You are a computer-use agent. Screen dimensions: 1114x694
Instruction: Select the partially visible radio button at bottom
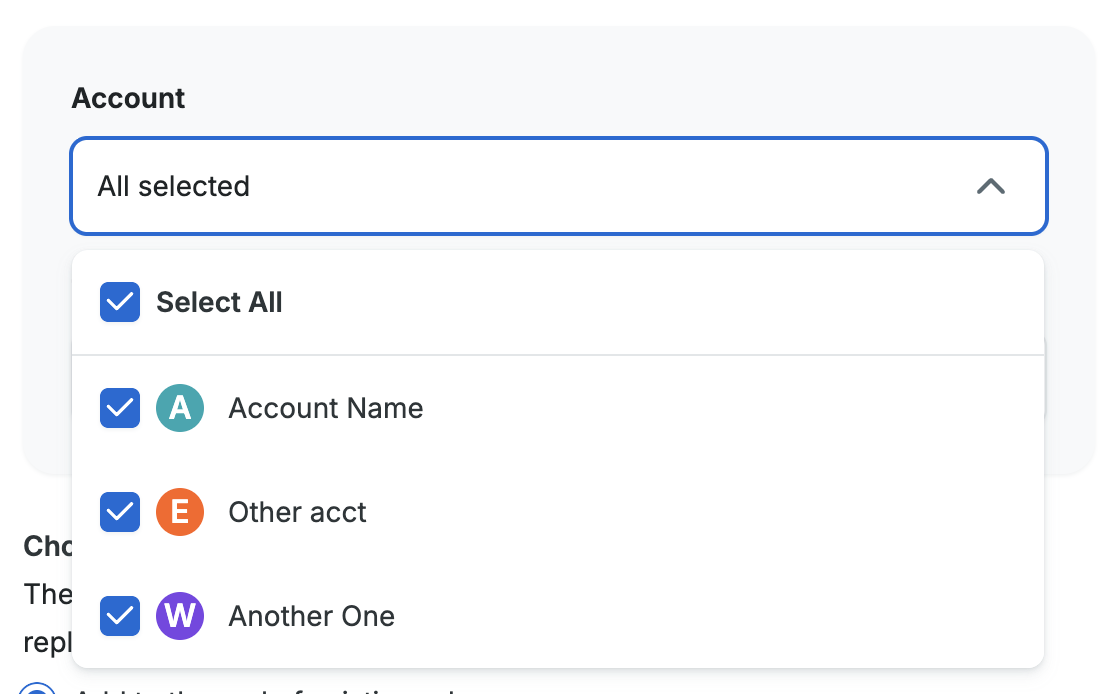coord(38,689)
